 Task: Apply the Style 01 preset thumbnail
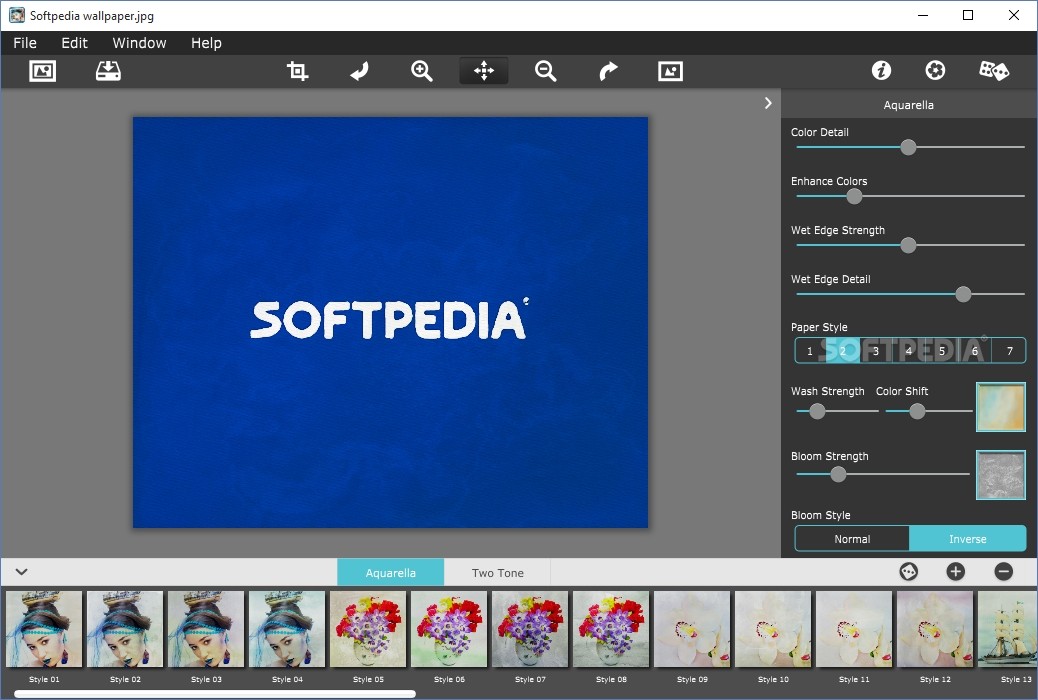click(x=44, y=629)
